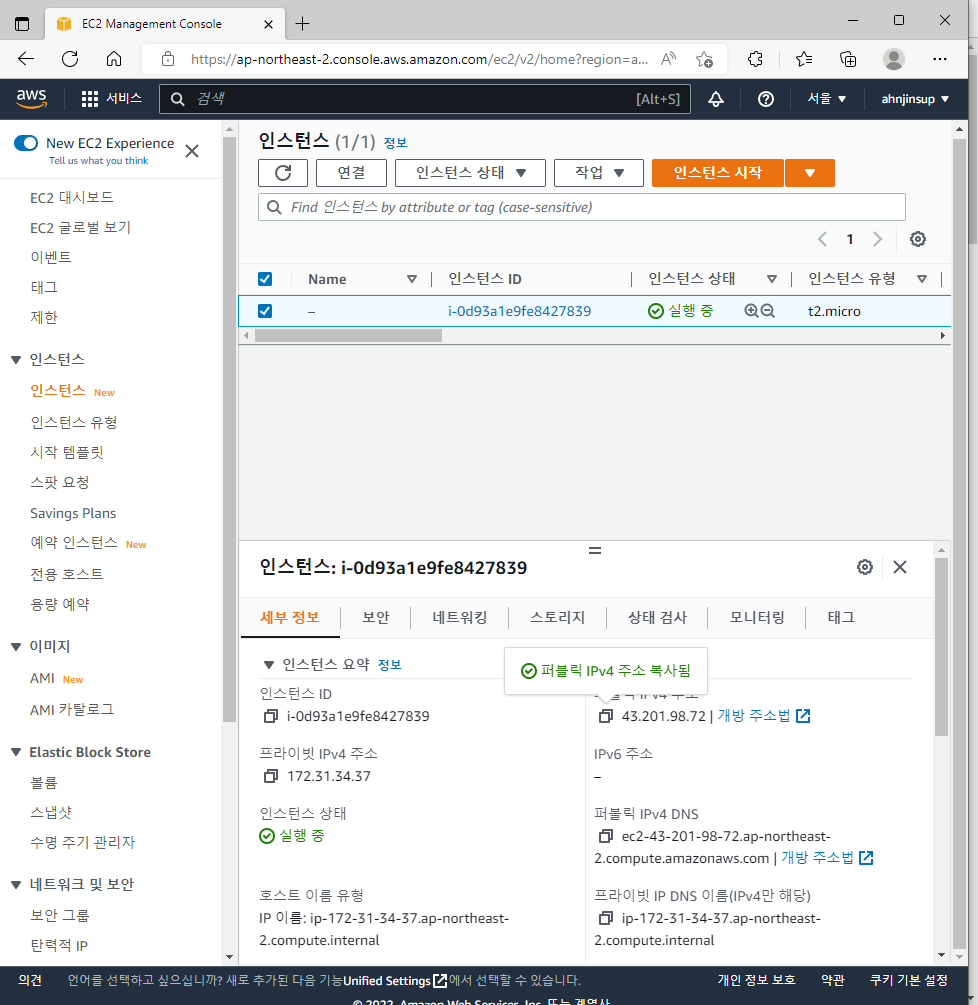Switch to the 네트워킹 tab
The image size is (978, 1005).
[x=460, y=617]
